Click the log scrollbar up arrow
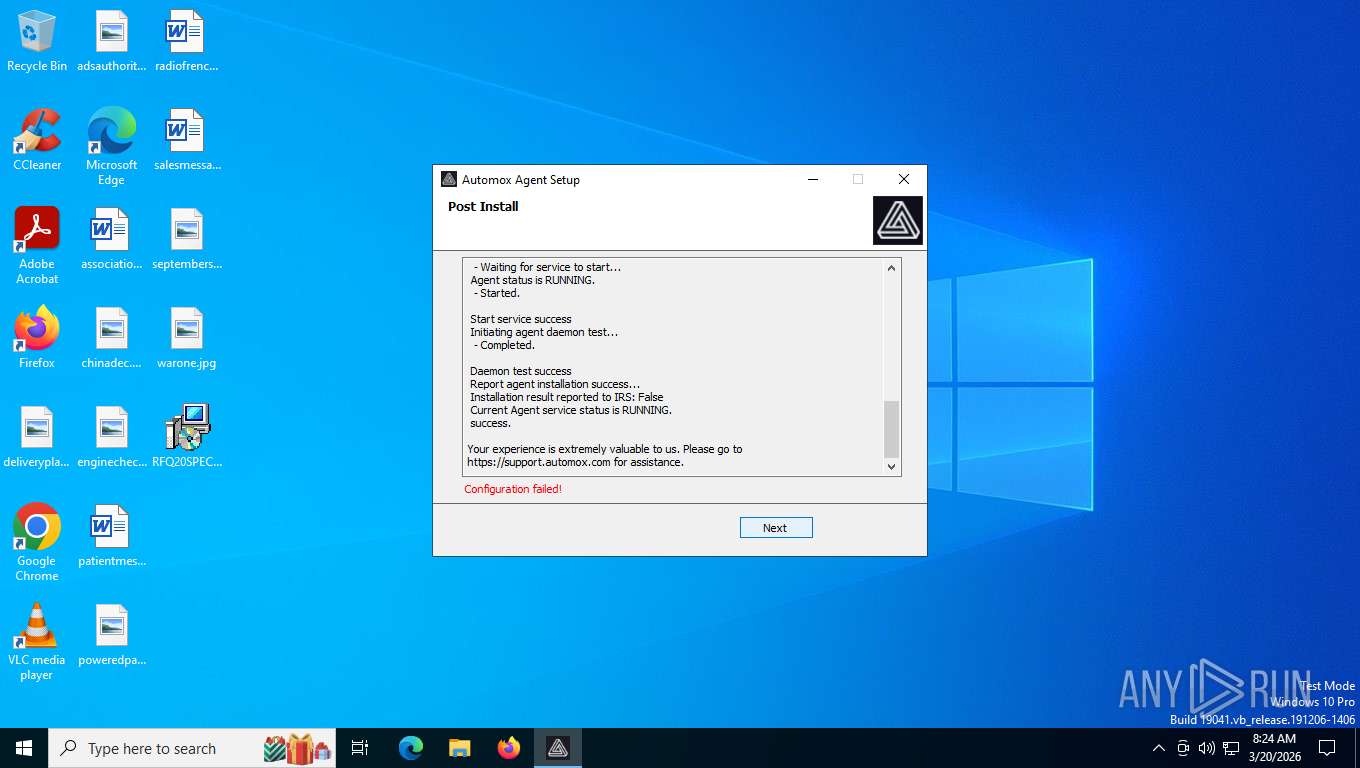1360x768 pixels. [891, 268]
